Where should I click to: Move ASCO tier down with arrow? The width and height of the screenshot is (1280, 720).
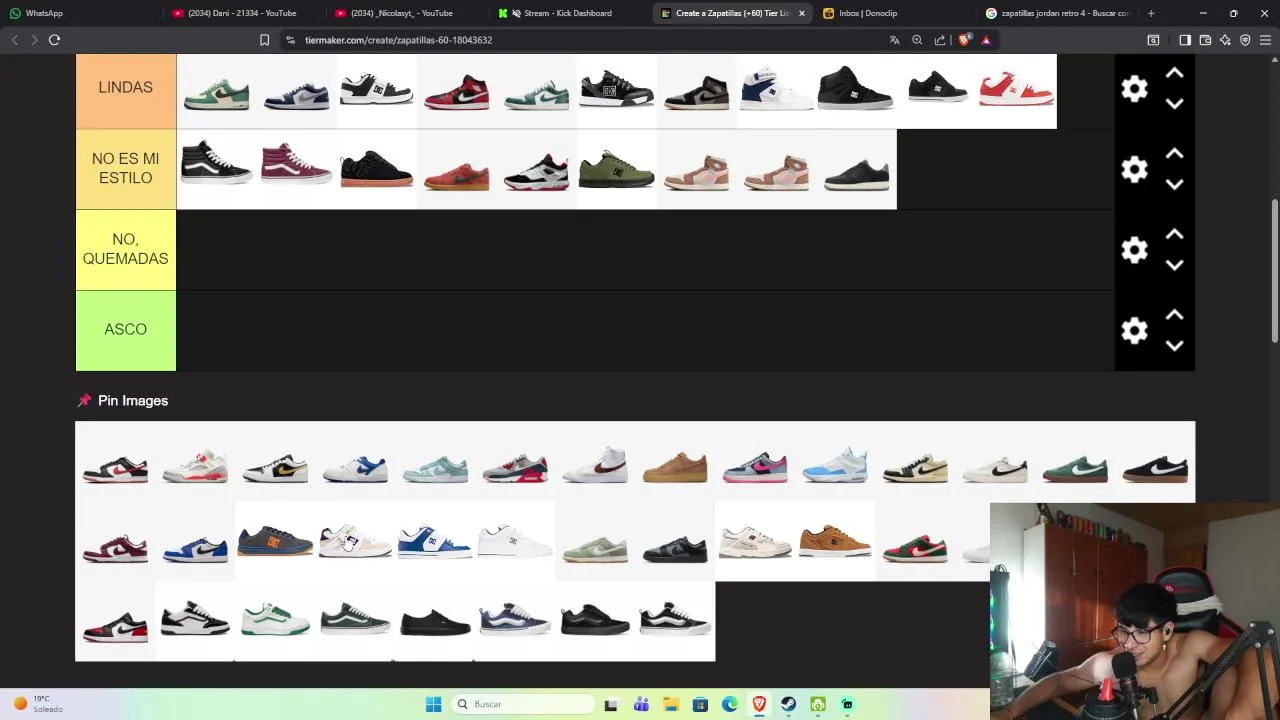coord(1175,346)
